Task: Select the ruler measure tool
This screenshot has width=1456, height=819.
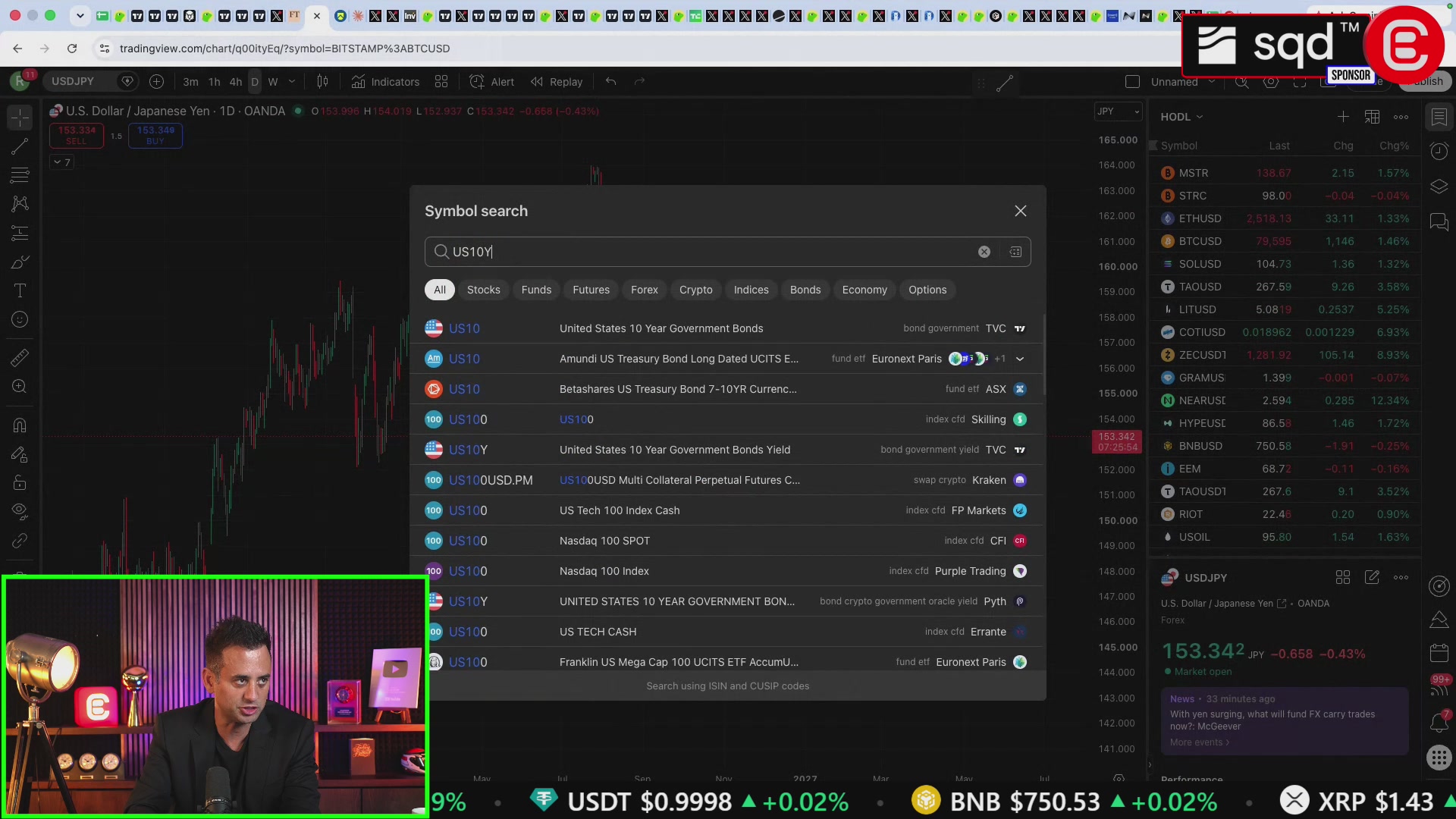Action: 20,357
